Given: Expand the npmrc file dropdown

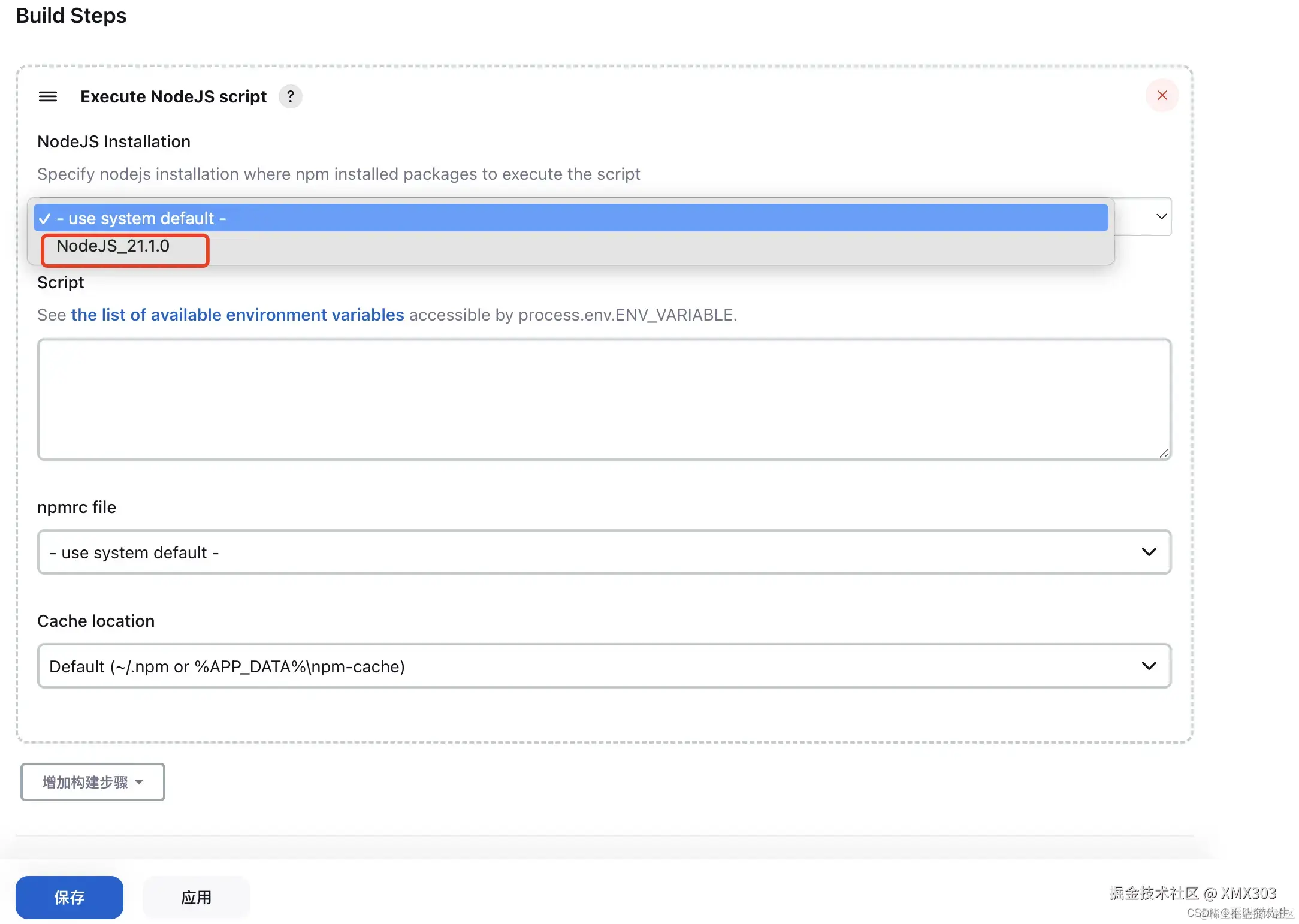Looking at the screenshot, I should click(599, 552).
